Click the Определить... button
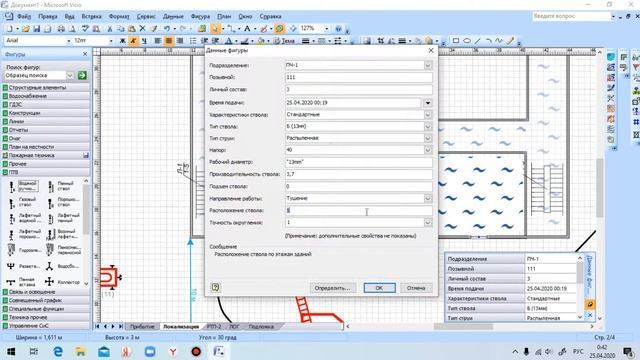The width and height of the screenshot is (640, 360). click(333, 288)
